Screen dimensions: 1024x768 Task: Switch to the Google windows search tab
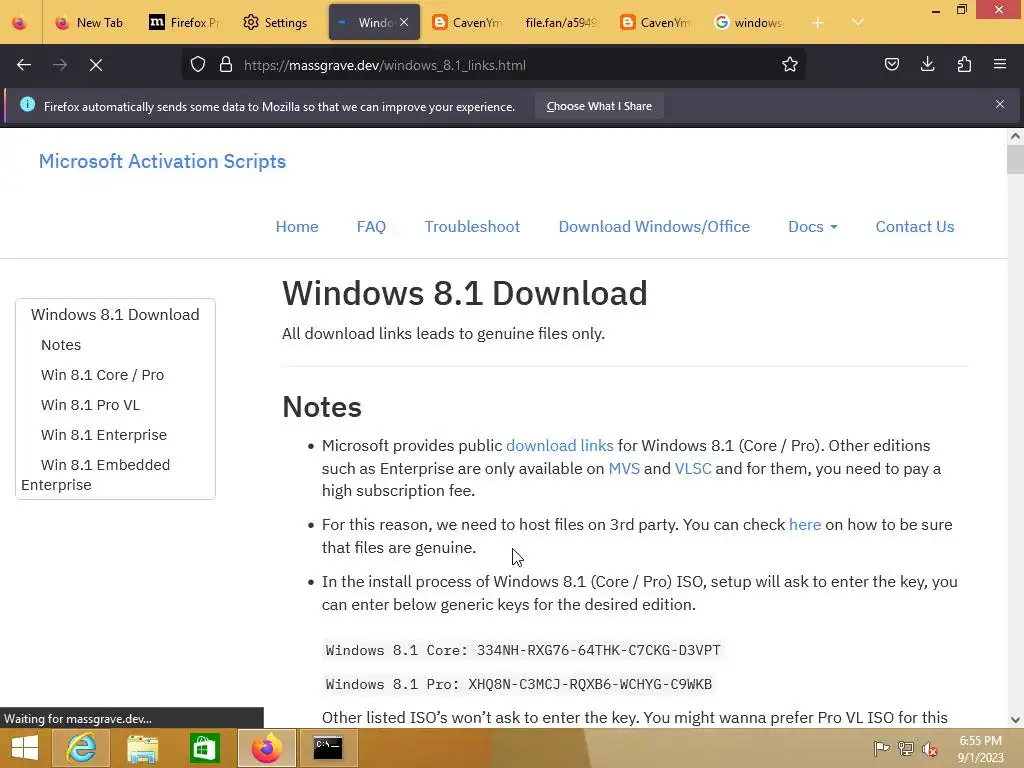coord(748,22)
